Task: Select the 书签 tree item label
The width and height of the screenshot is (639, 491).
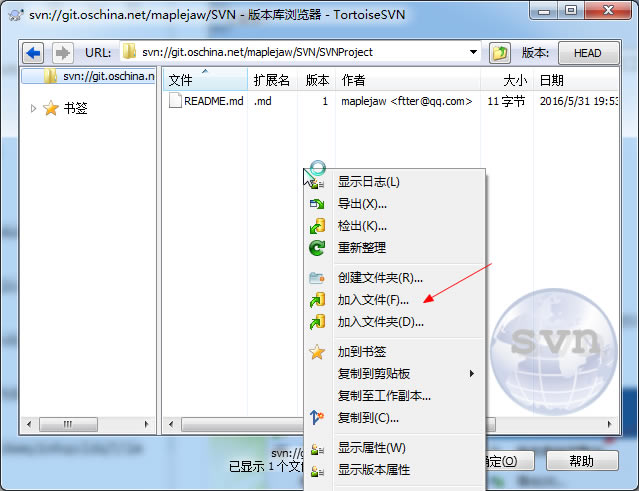Action: tap(76, 108)
